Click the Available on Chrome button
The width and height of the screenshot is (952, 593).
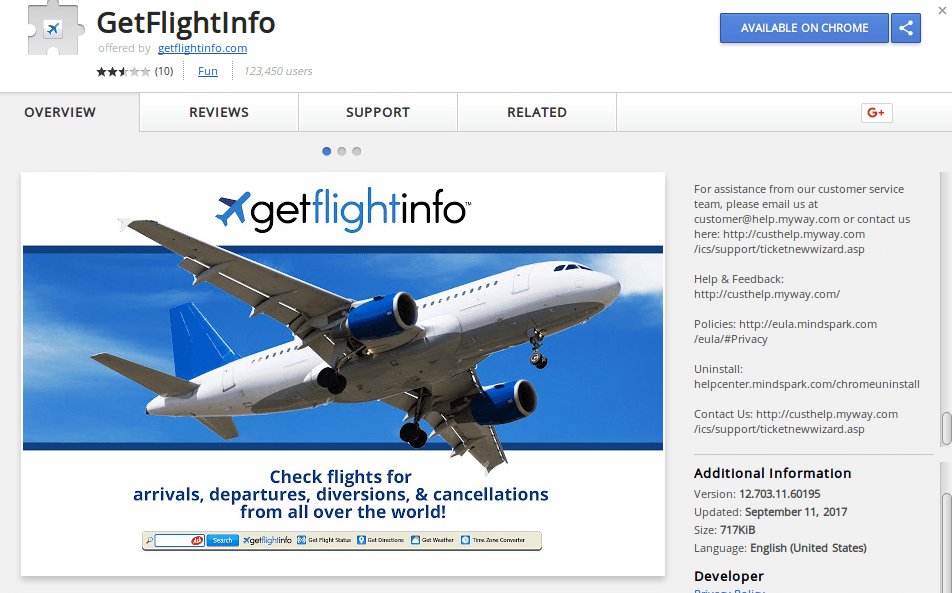[804, 28]
